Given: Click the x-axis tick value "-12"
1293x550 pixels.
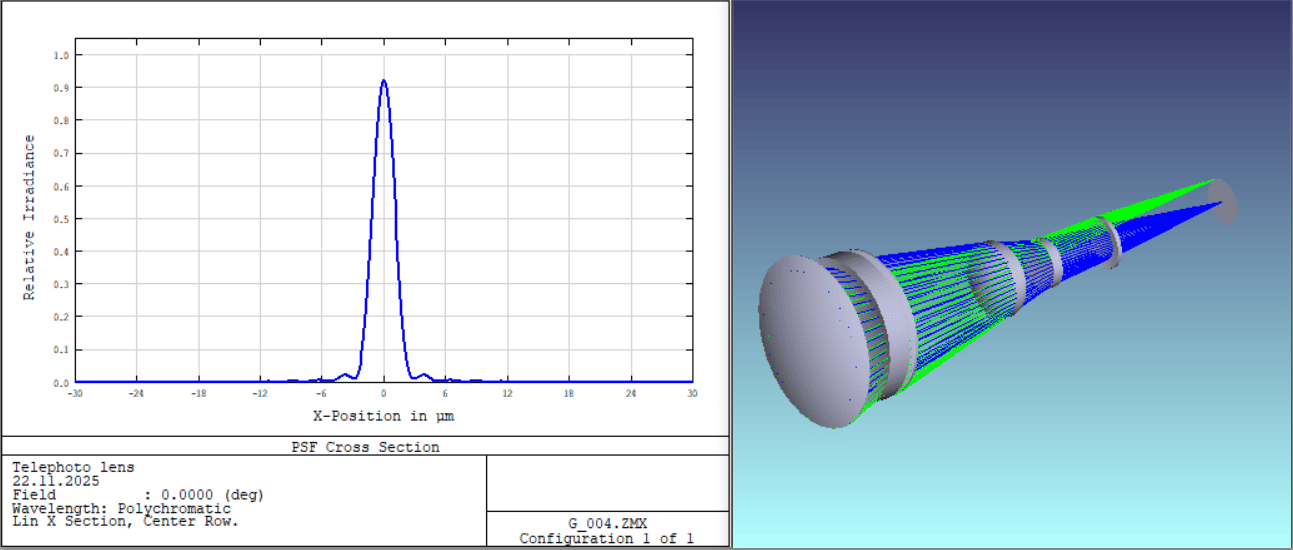Looking at the screenshot, I should (260, 393).
